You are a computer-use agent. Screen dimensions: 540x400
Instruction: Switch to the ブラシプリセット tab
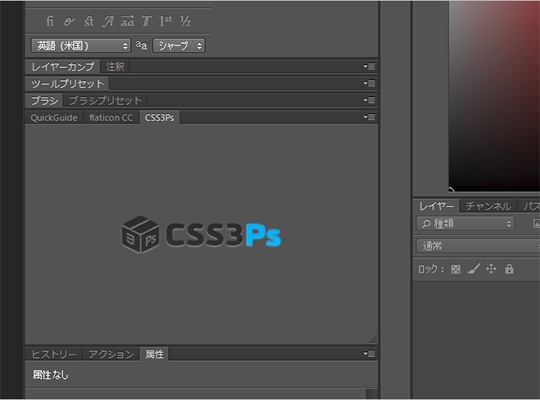[x=106, y=100]
